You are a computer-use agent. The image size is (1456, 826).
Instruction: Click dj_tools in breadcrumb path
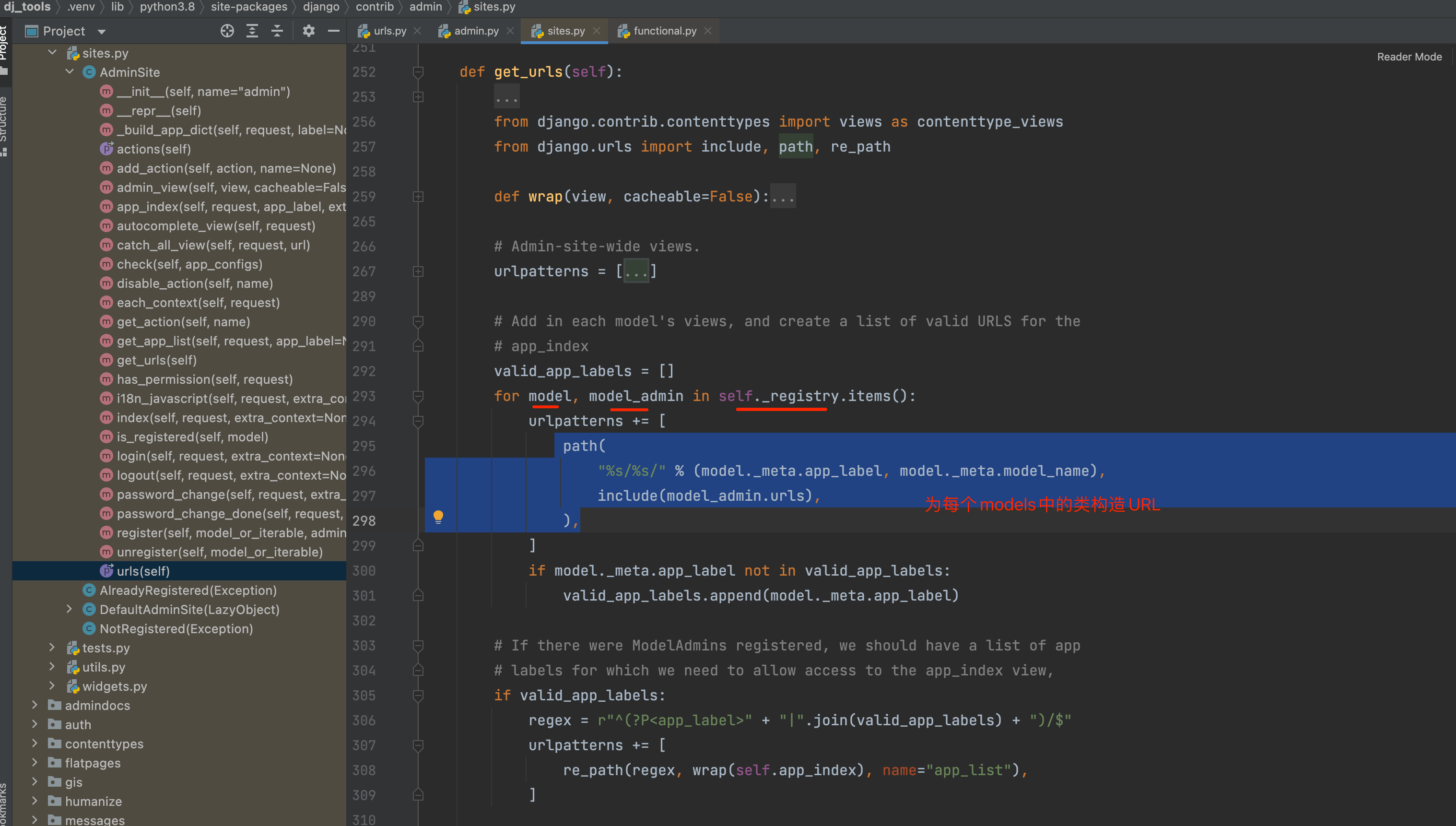pyautogui.click(x=27, y=7)
